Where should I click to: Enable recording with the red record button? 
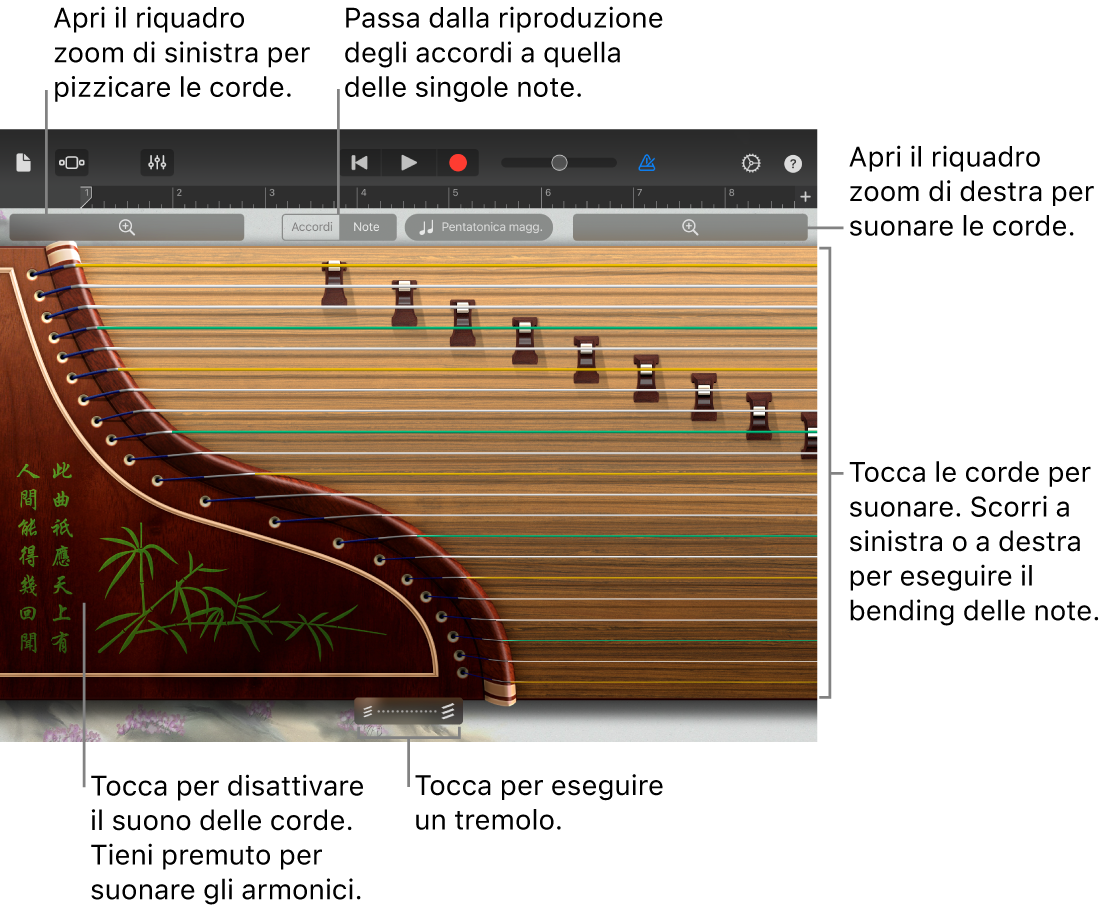pyautogui.click(x=459, y=162)
